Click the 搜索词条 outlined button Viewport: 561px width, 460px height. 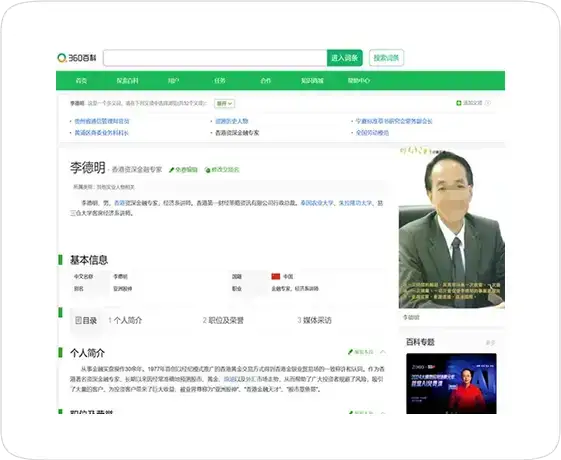(386, 58)
